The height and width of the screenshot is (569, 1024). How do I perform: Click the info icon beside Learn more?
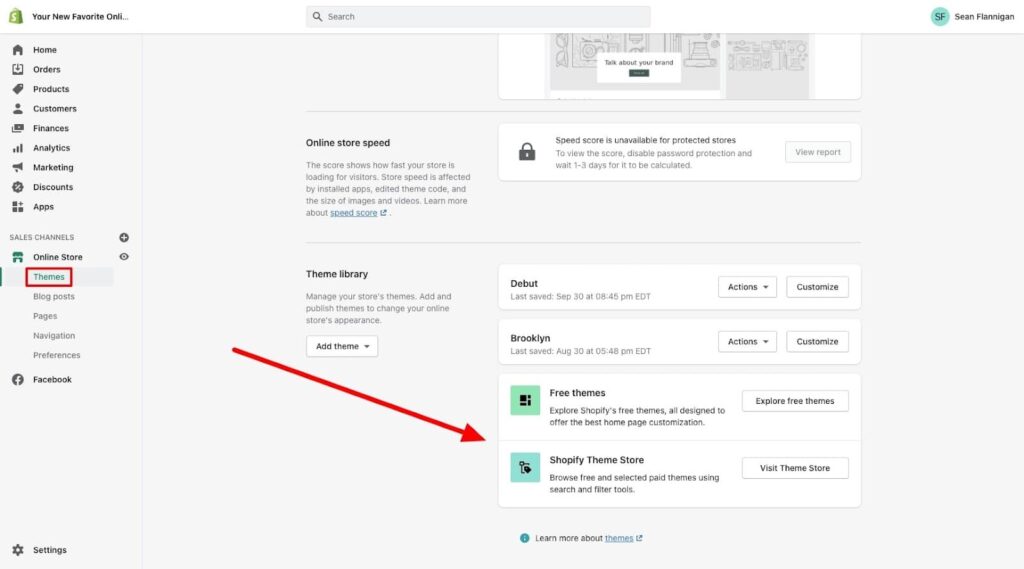pyautogui.click(x=524, y=538)
